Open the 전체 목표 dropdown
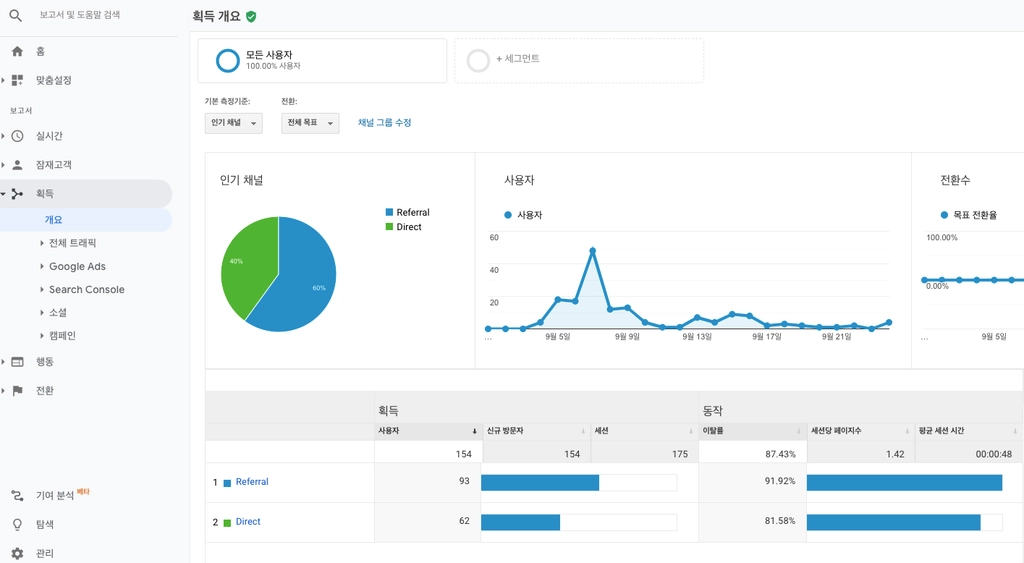Image resolution: width=1024 pixels, height=563 pixels. coord(310,123)
